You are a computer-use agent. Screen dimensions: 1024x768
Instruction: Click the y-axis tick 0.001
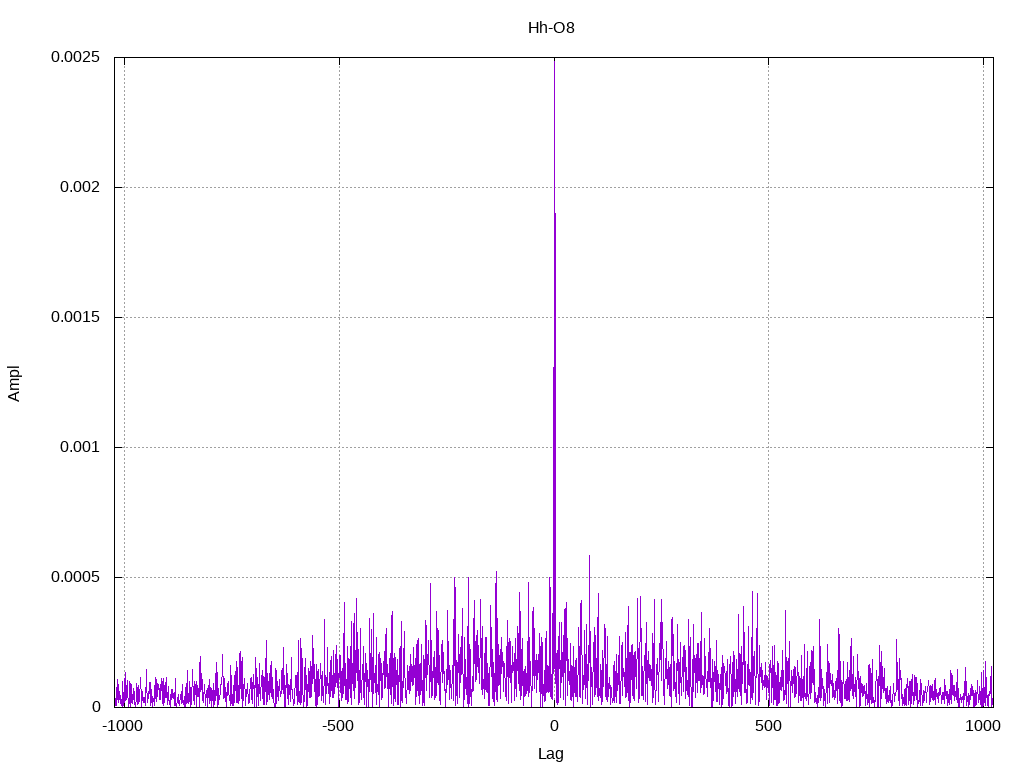tap(80, 447)
